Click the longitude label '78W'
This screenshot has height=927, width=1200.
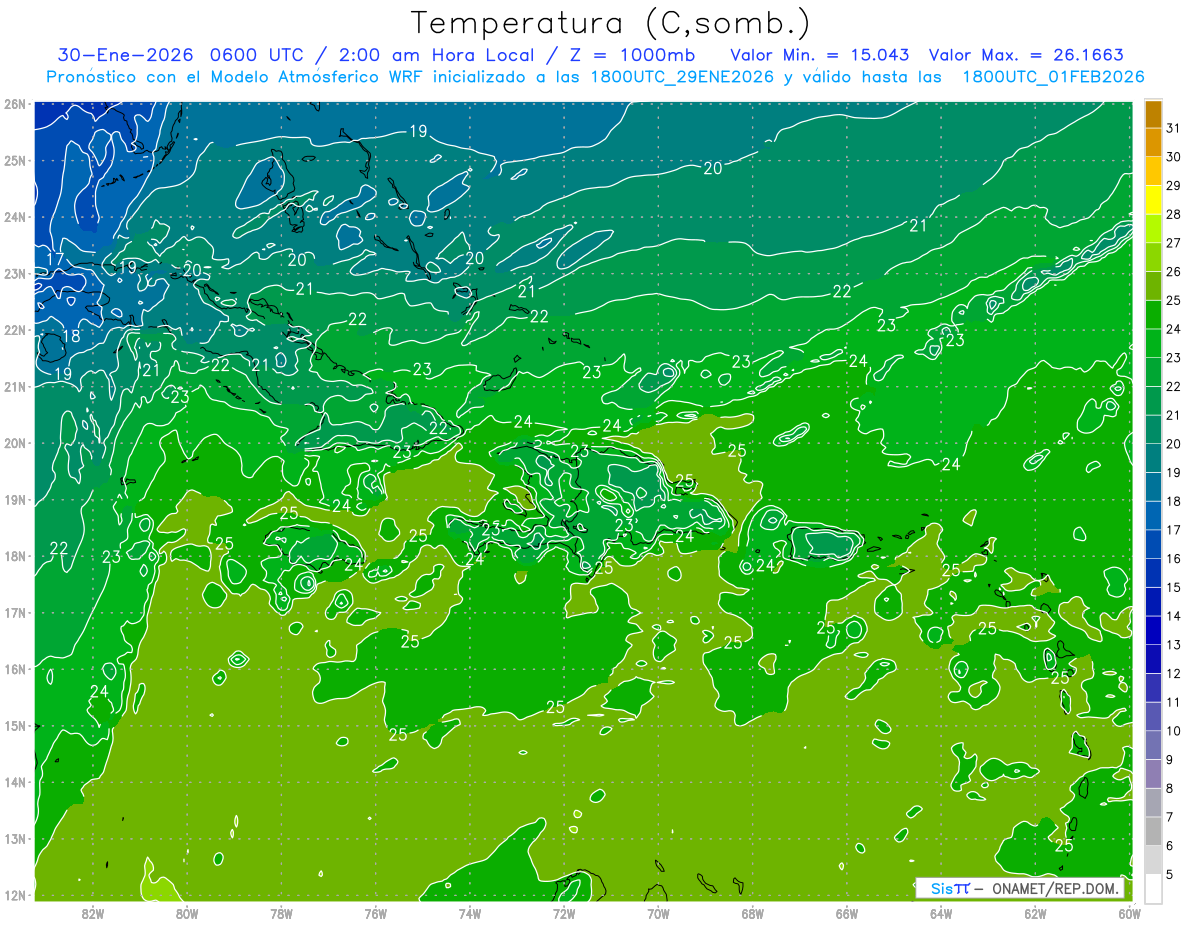(281, 912)
